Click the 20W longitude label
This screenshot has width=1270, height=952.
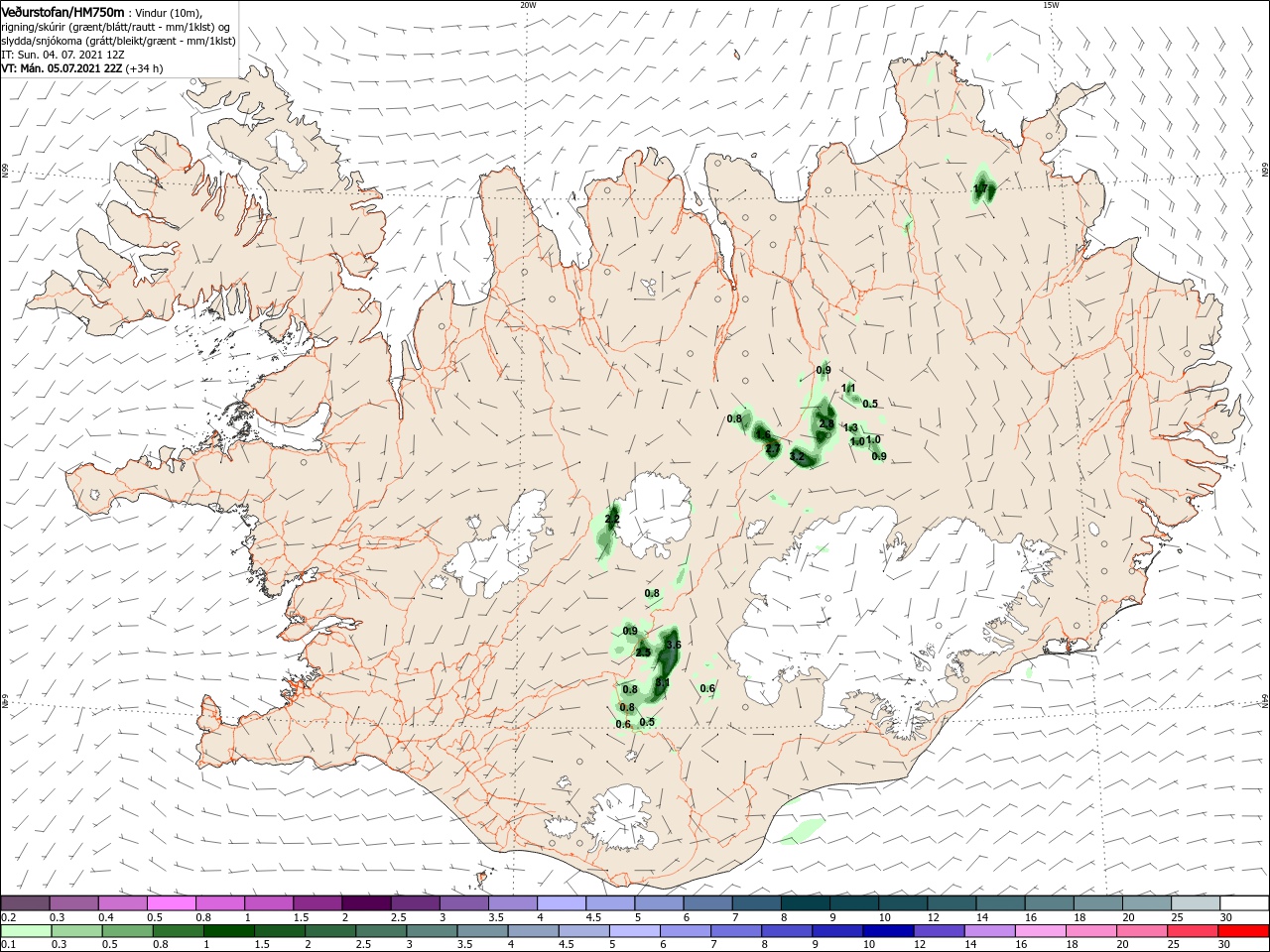point(528,5)
